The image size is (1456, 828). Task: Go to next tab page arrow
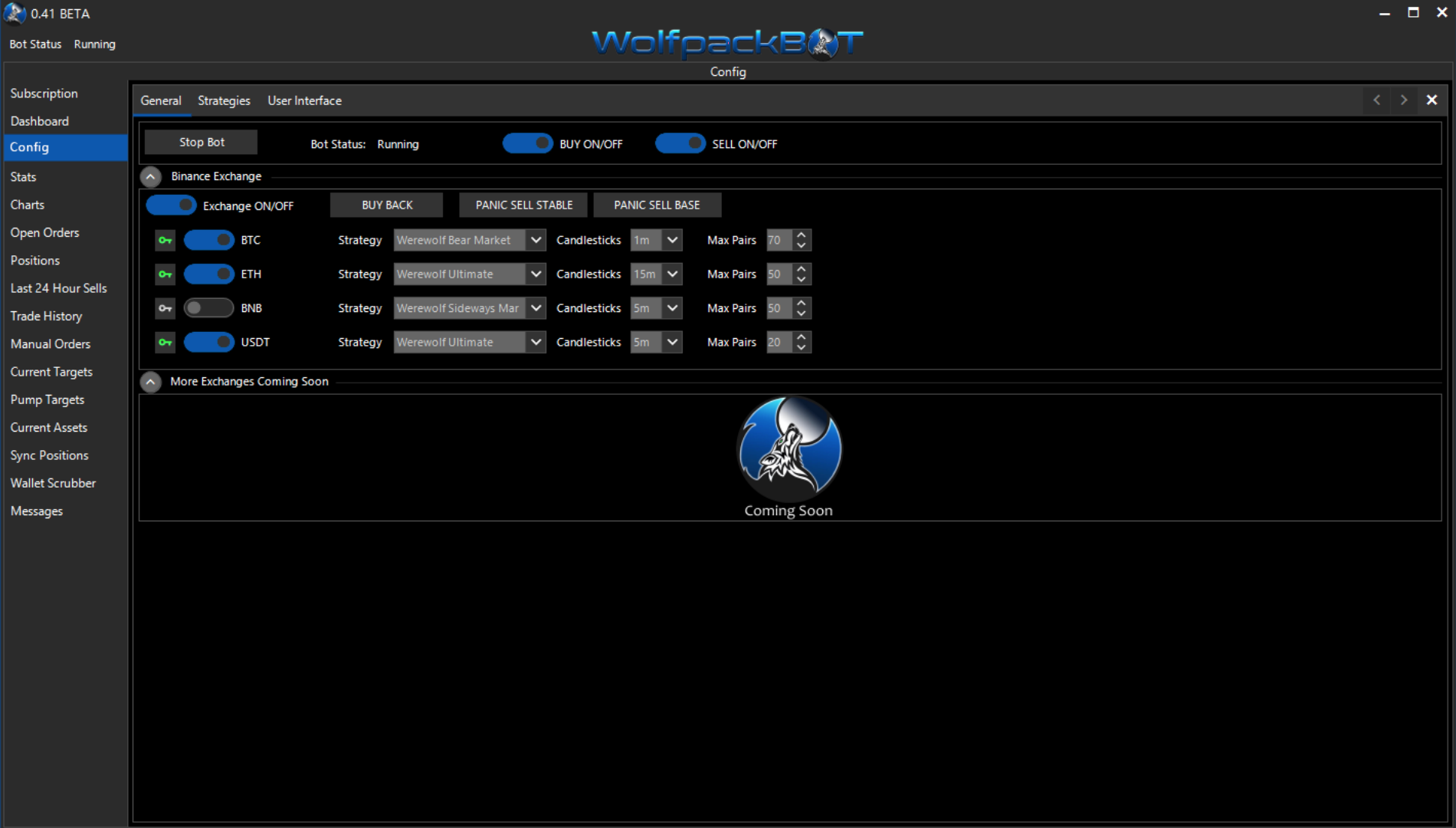click(x=1404, y=100)
